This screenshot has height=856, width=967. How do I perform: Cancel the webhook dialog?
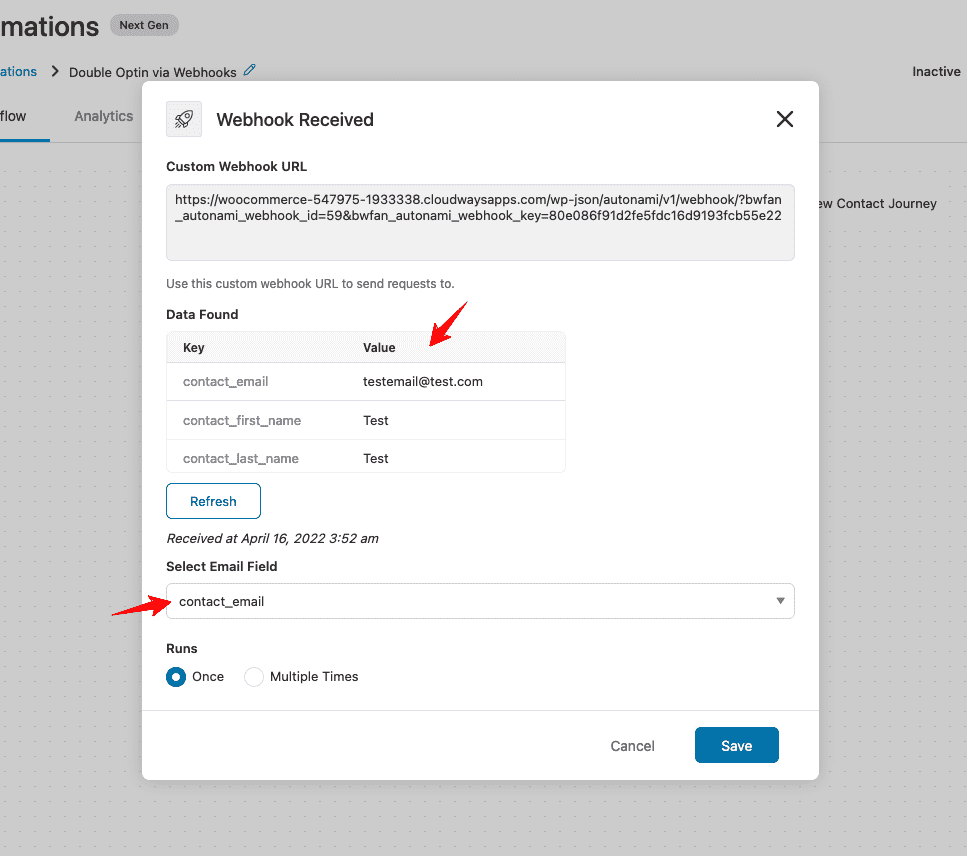coord(632,746)
